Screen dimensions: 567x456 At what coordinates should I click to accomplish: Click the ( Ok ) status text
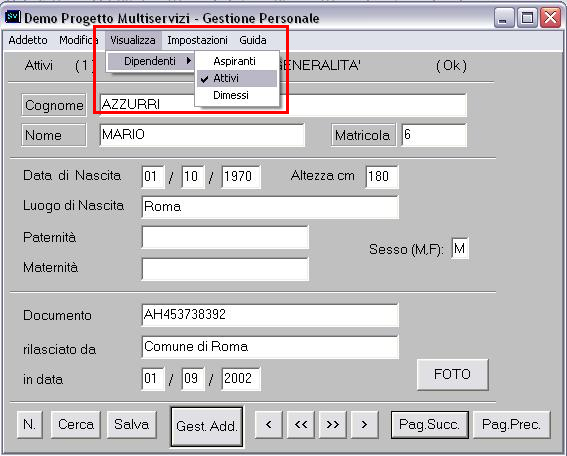(x=452, y=66)
